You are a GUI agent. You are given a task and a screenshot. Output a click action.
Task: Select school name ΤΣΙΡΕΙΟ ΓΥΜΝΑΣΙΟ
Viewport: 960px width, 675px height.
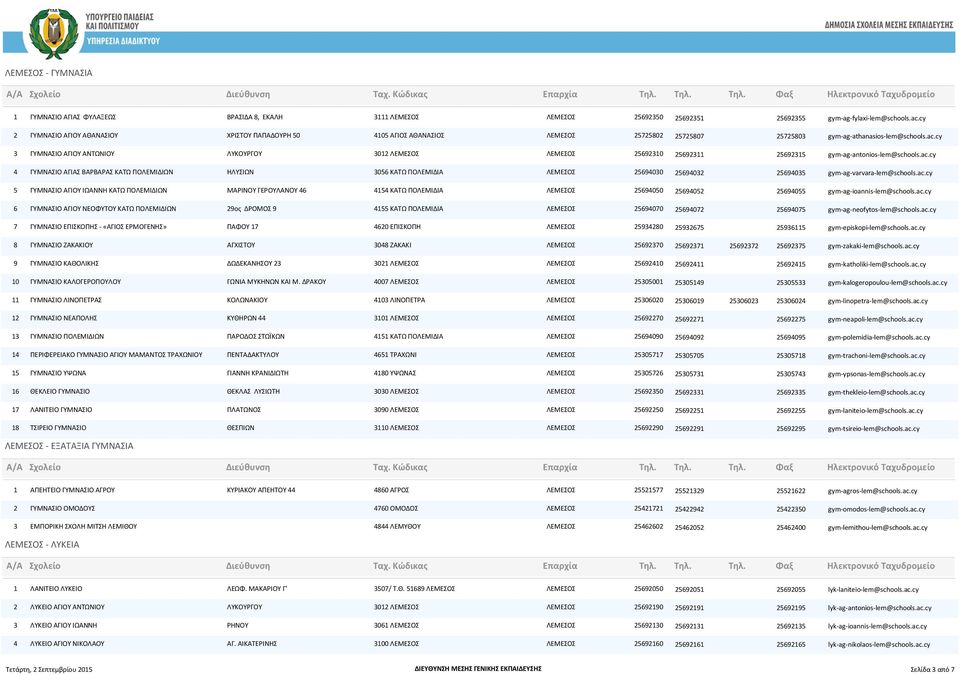click(58, 428)
